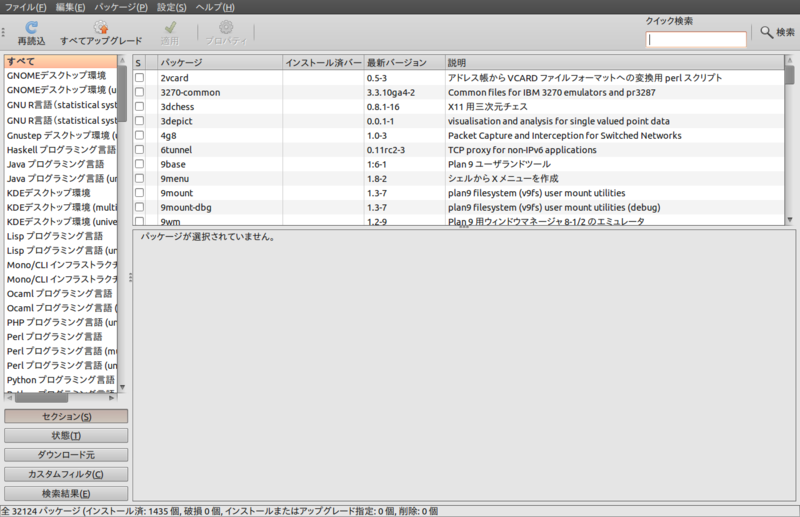Click the section list vertical scrollbar thumb
Image resolution: width=800 pixels, height=517 pixels.
coord(122,93)
